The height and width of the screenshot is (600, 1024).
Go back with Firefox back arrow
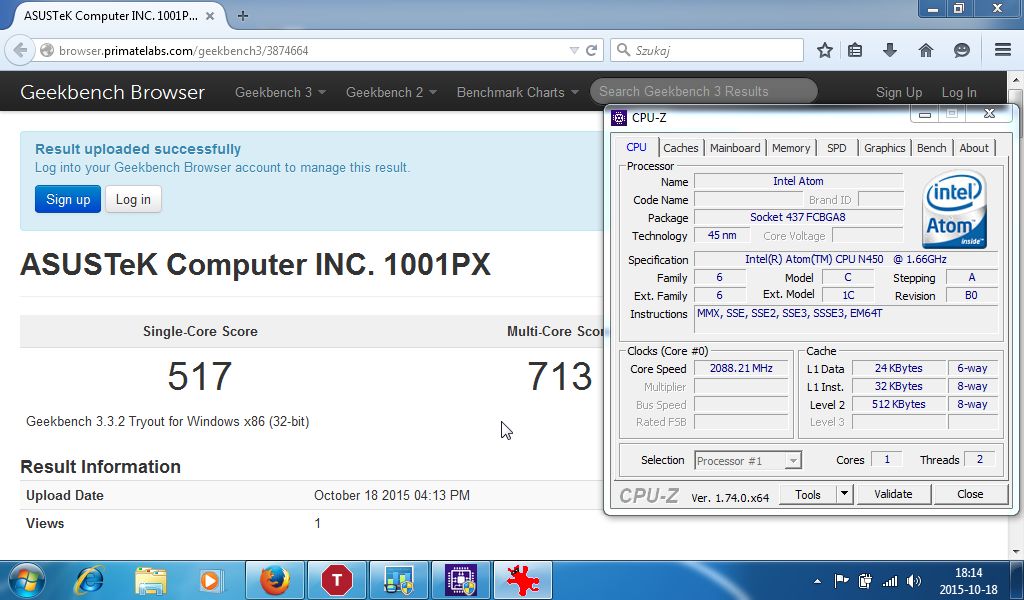[20, 50]
